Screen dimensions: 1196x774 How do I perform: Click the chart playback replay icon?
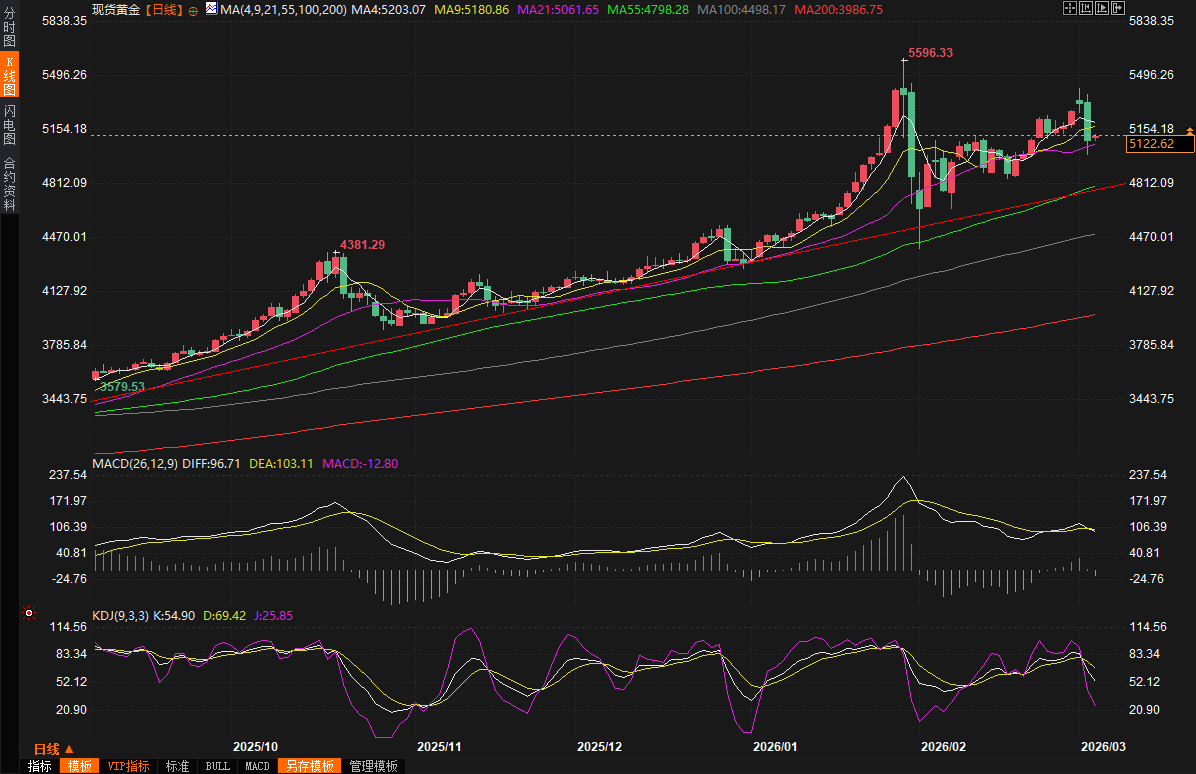point(1101,8)
